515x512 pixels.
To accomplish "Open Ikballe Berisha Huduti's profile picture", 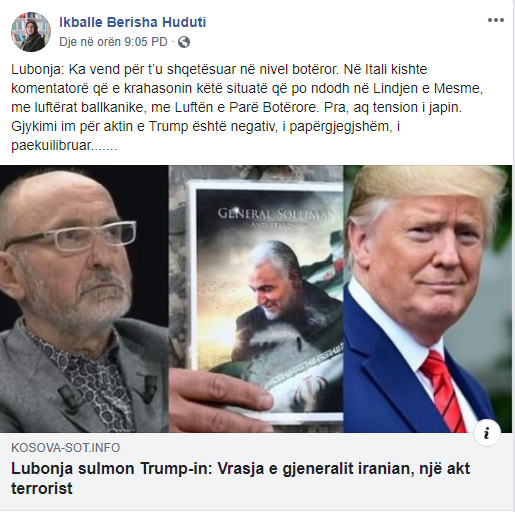I will tap(31, 32).
